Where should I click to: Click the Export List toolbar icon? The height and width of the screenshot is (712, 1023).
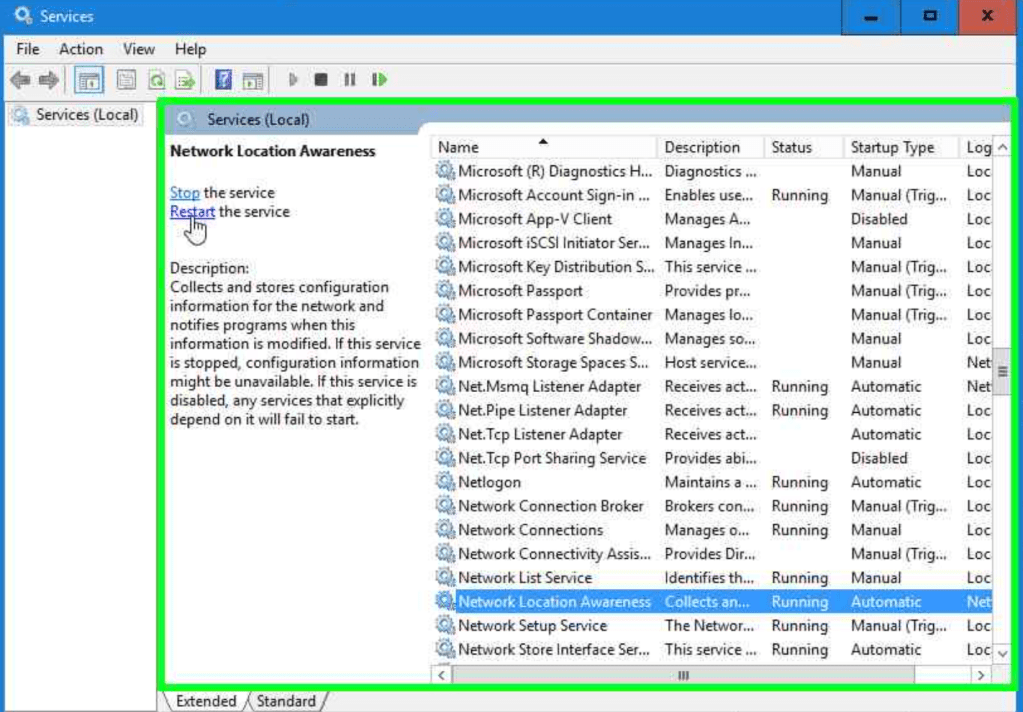click(185, 80)
